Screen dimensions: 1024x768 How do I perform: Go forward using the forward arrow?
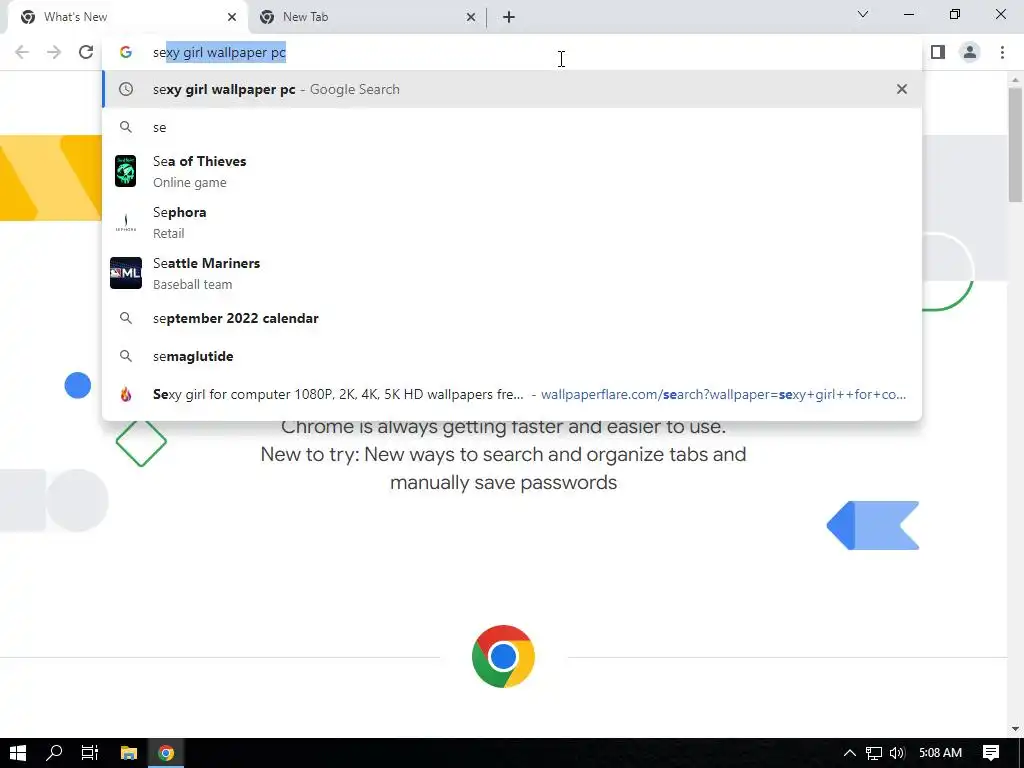54,52
